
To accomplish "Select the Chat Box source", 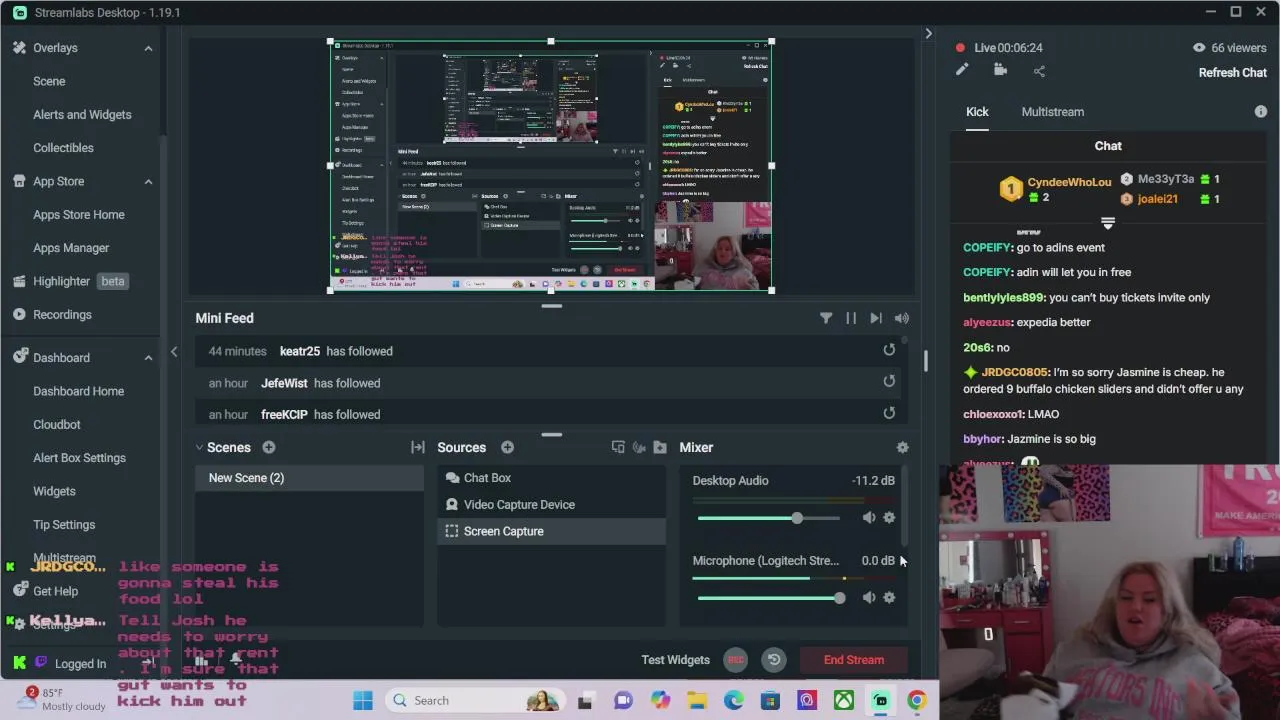I will (551, 478).
